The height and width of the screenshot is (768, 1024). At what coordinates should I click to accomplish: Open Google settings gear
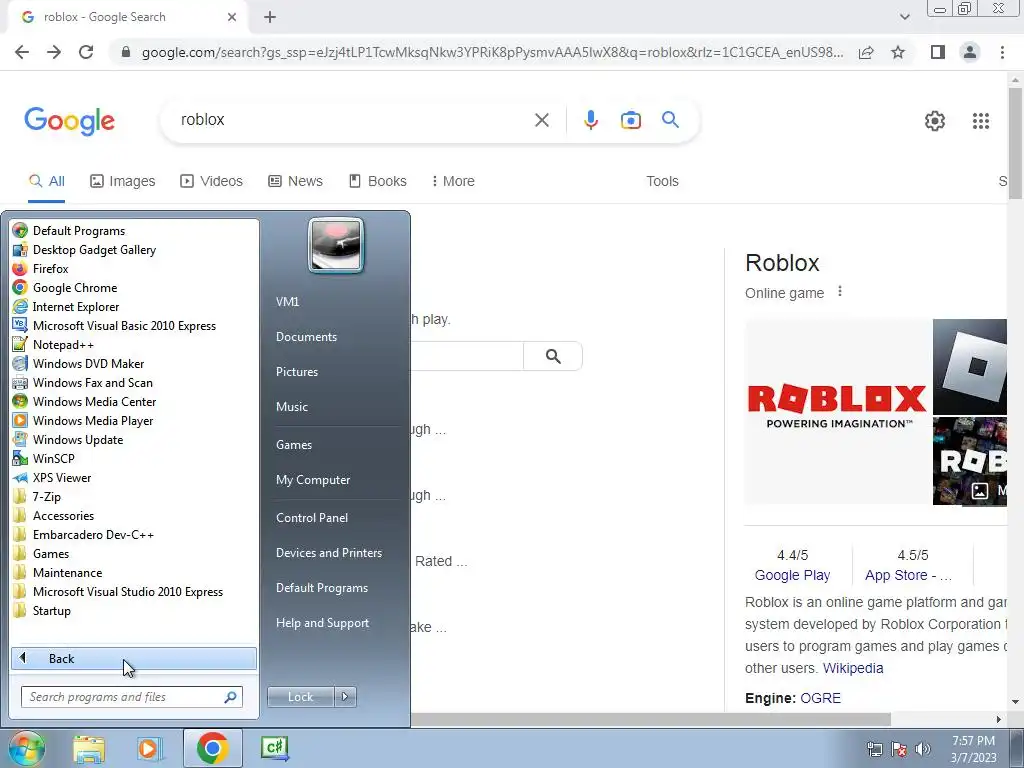935,121
